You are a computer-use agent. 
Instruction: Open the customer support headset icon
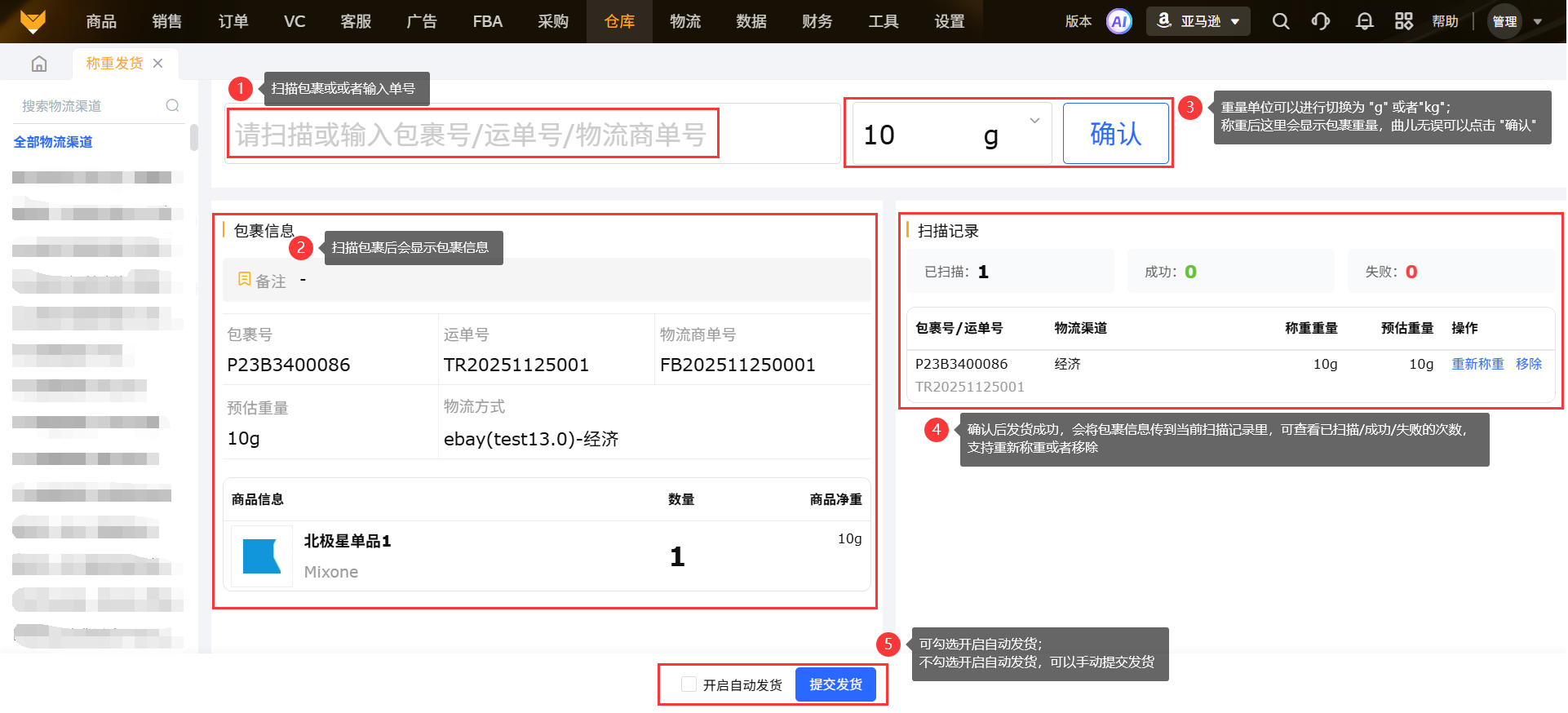pyautogui.click(x=1321, y=22)
